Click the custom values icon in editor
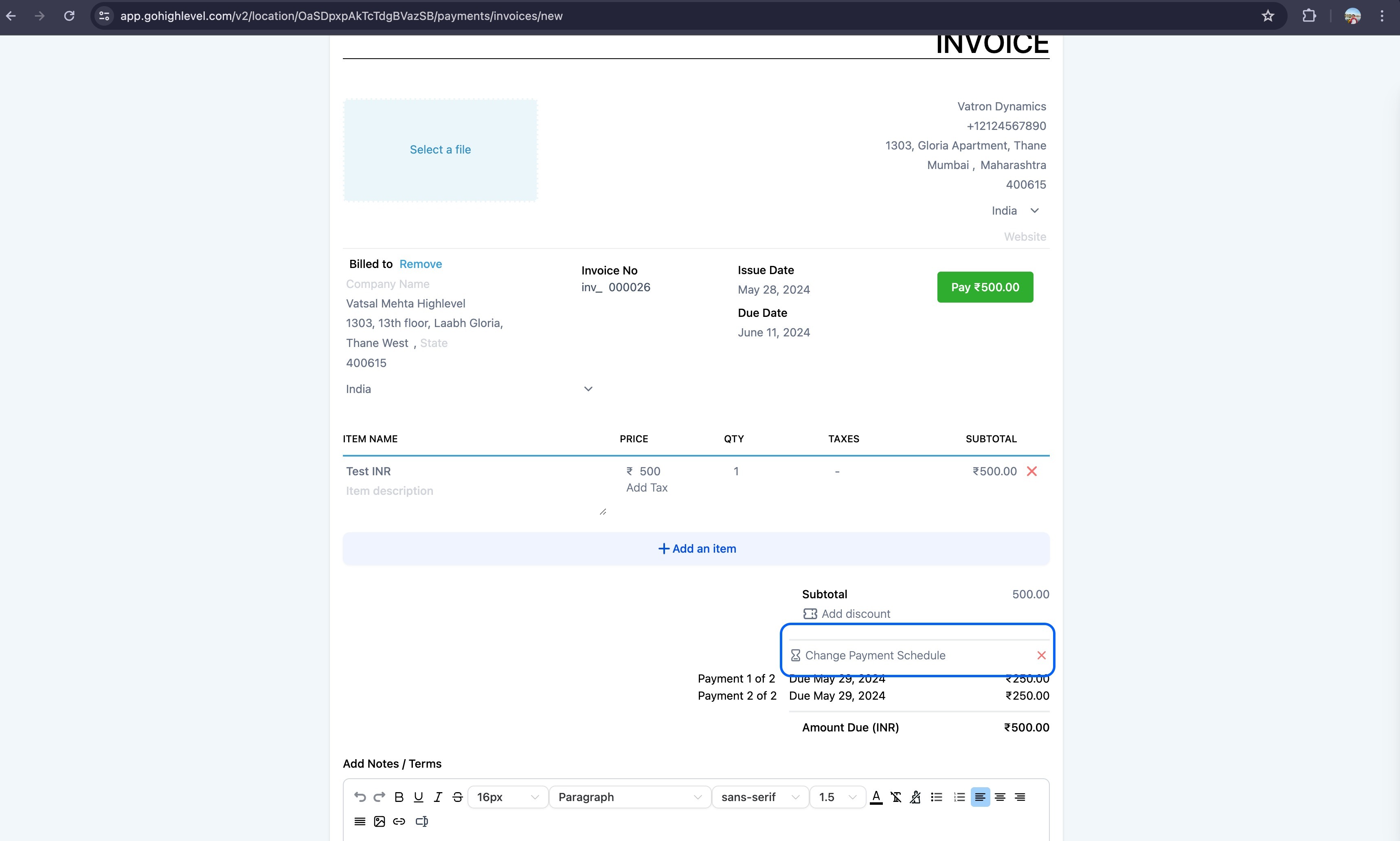The image size is (1400, 841). click(x=421, y=821)
